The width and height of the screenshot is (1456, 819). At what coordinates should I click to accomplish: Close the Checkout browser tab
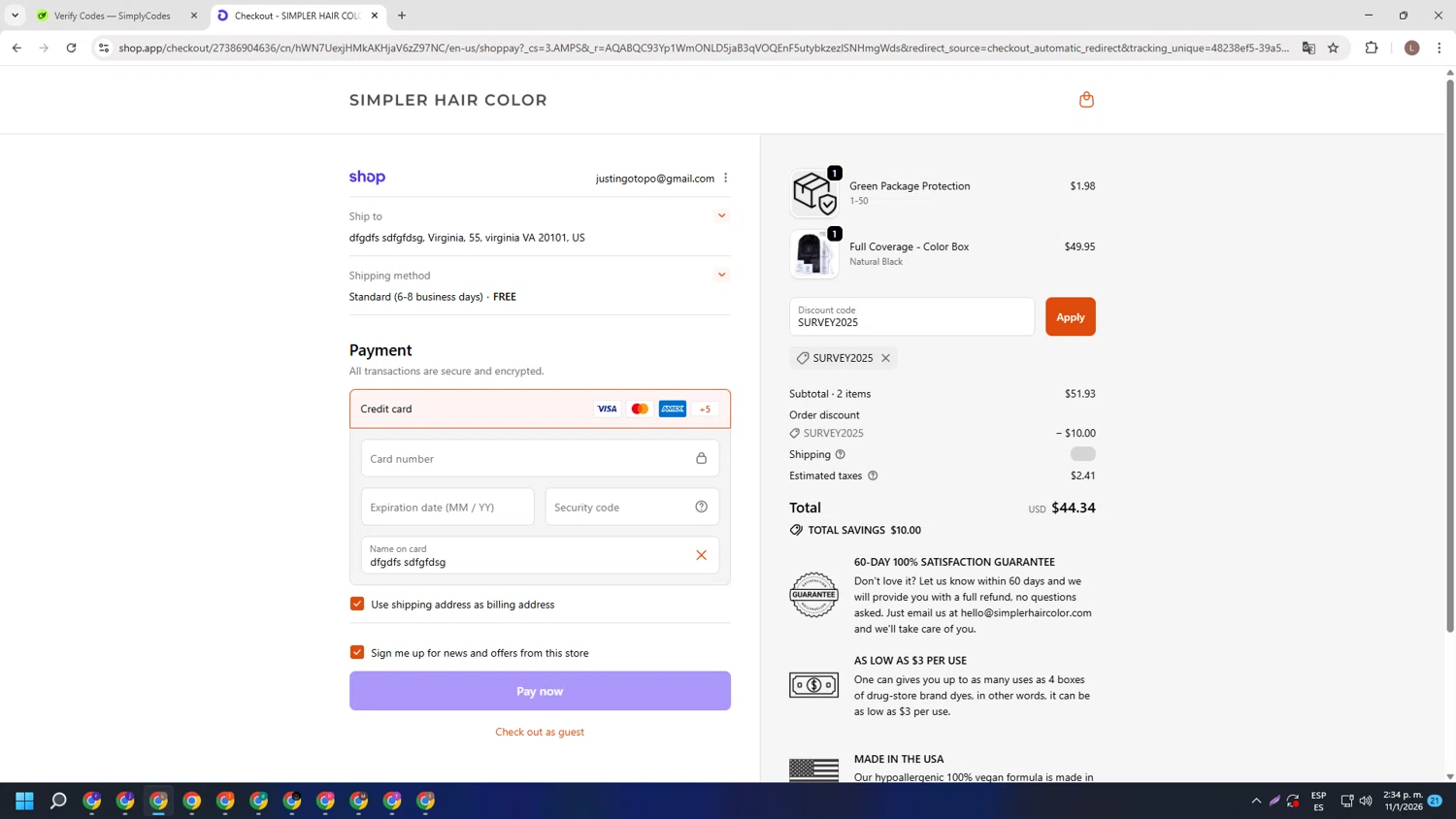[x=375, y=16]
